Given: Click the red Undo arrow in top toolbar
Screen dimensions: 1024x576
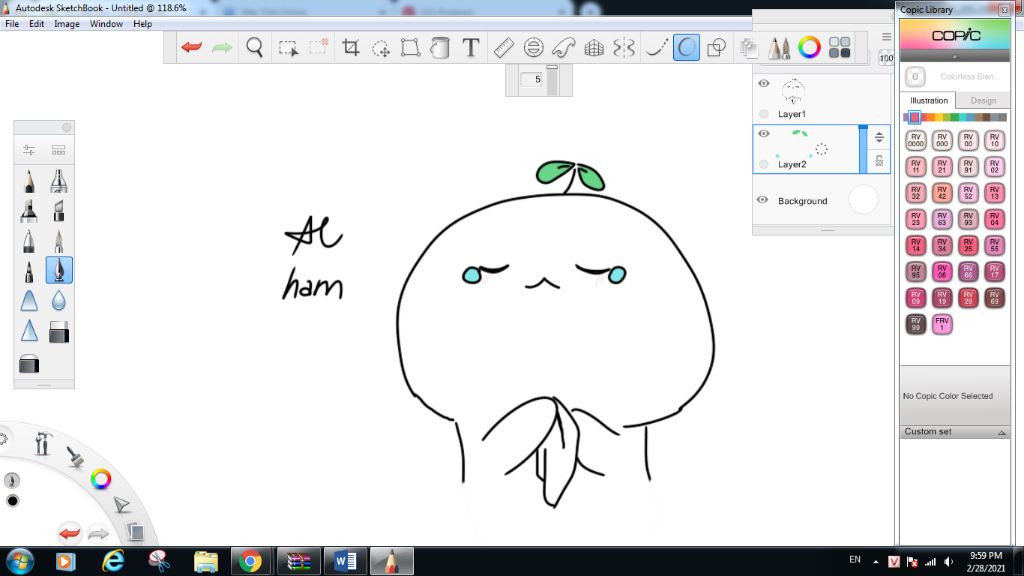Looking at the screenshot, I should point(191,47).
